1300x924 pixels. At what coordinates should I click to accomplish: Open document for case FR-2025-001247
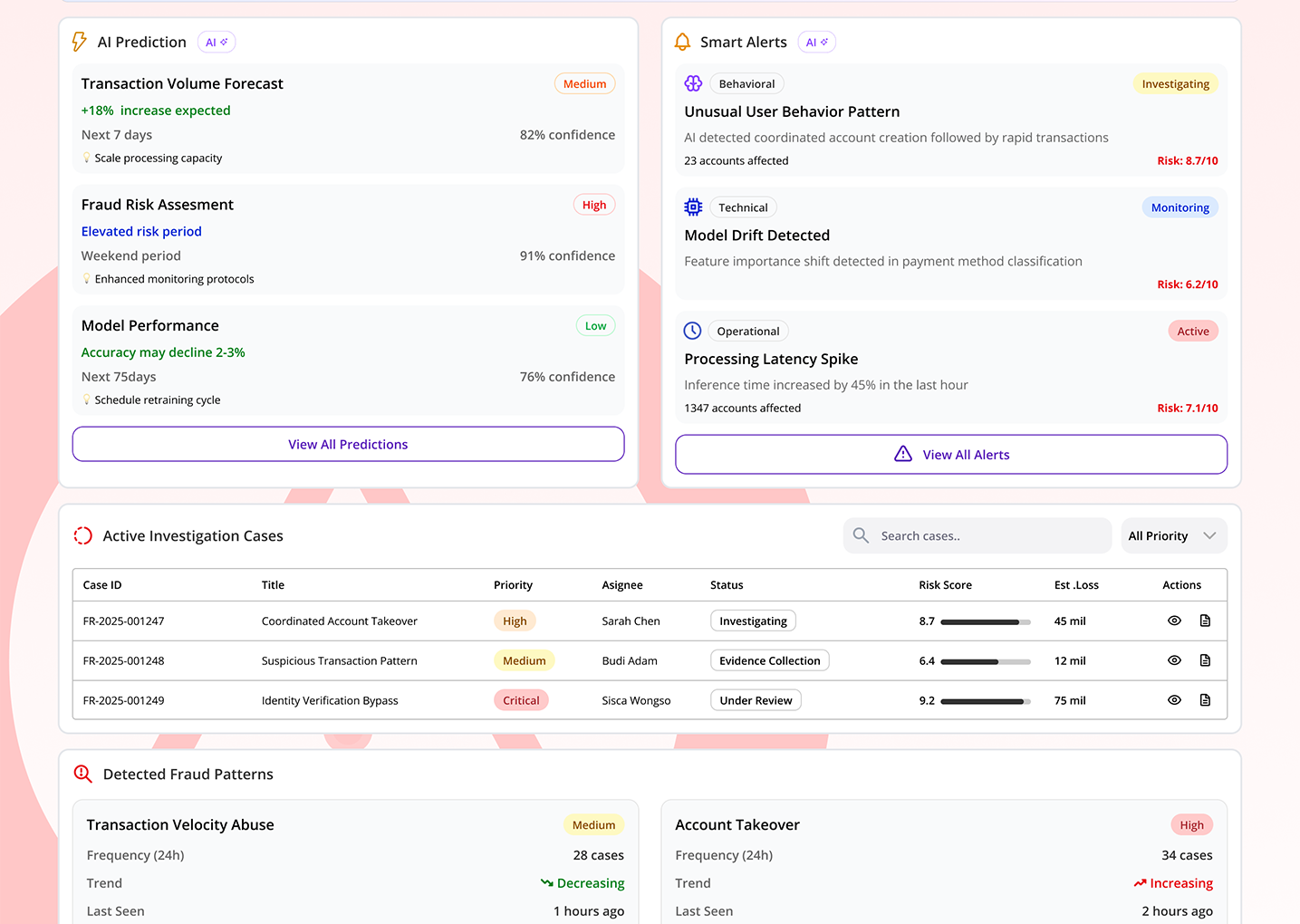[1205, 621]
